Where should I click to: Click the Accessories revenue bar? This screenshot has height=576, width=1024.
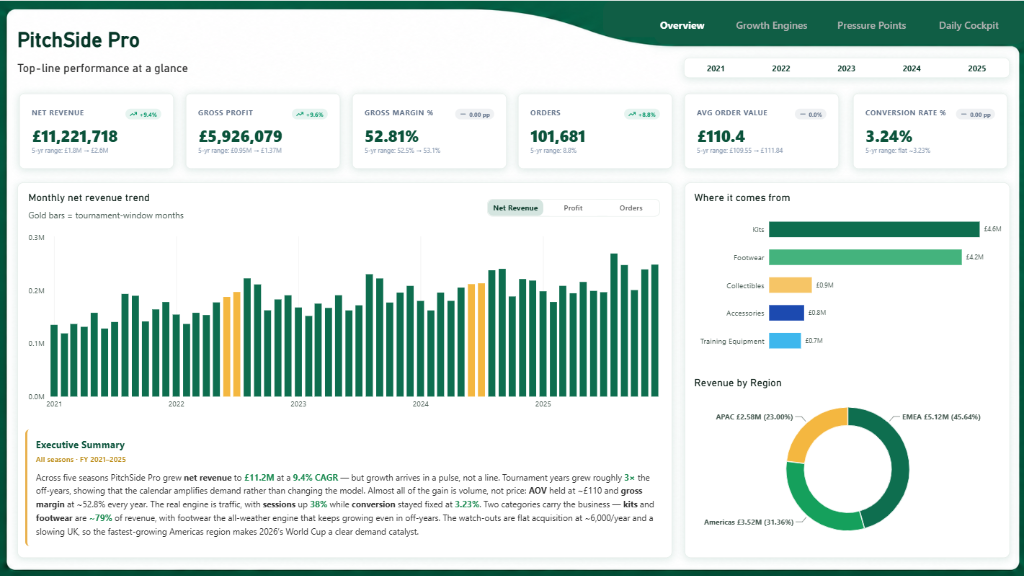tap(786, 313)
